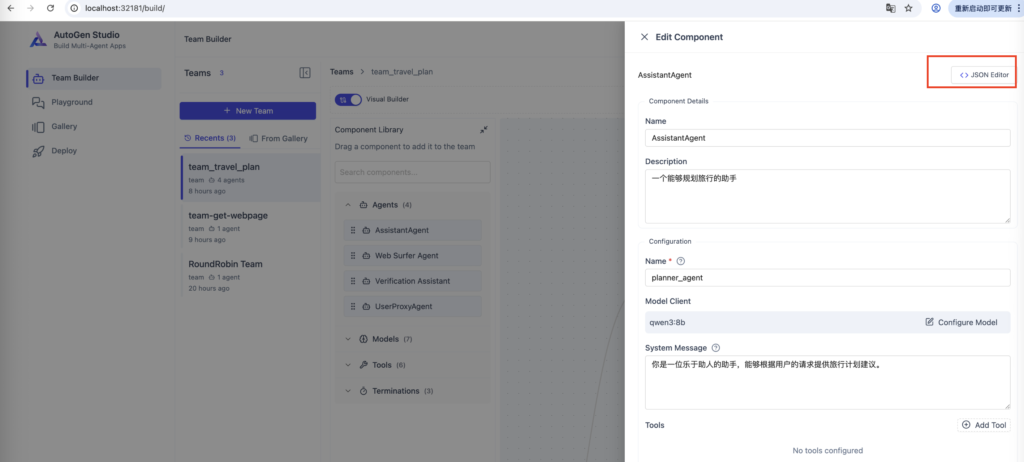Show help for System Message
Image resolution: width=1024 pixels, height=462 pixels.
pyautogui.click(x=715, y=348)
